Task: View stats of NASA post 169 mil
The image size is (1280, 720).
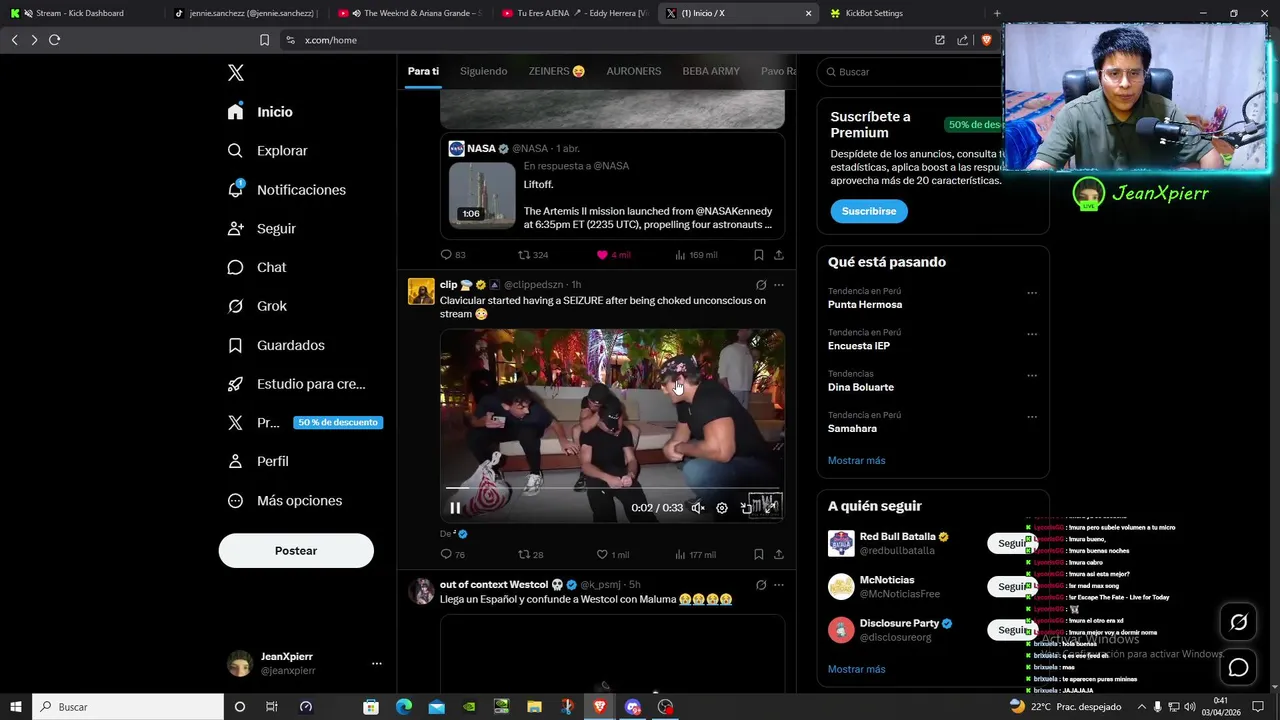Action: tap(696, 255)
